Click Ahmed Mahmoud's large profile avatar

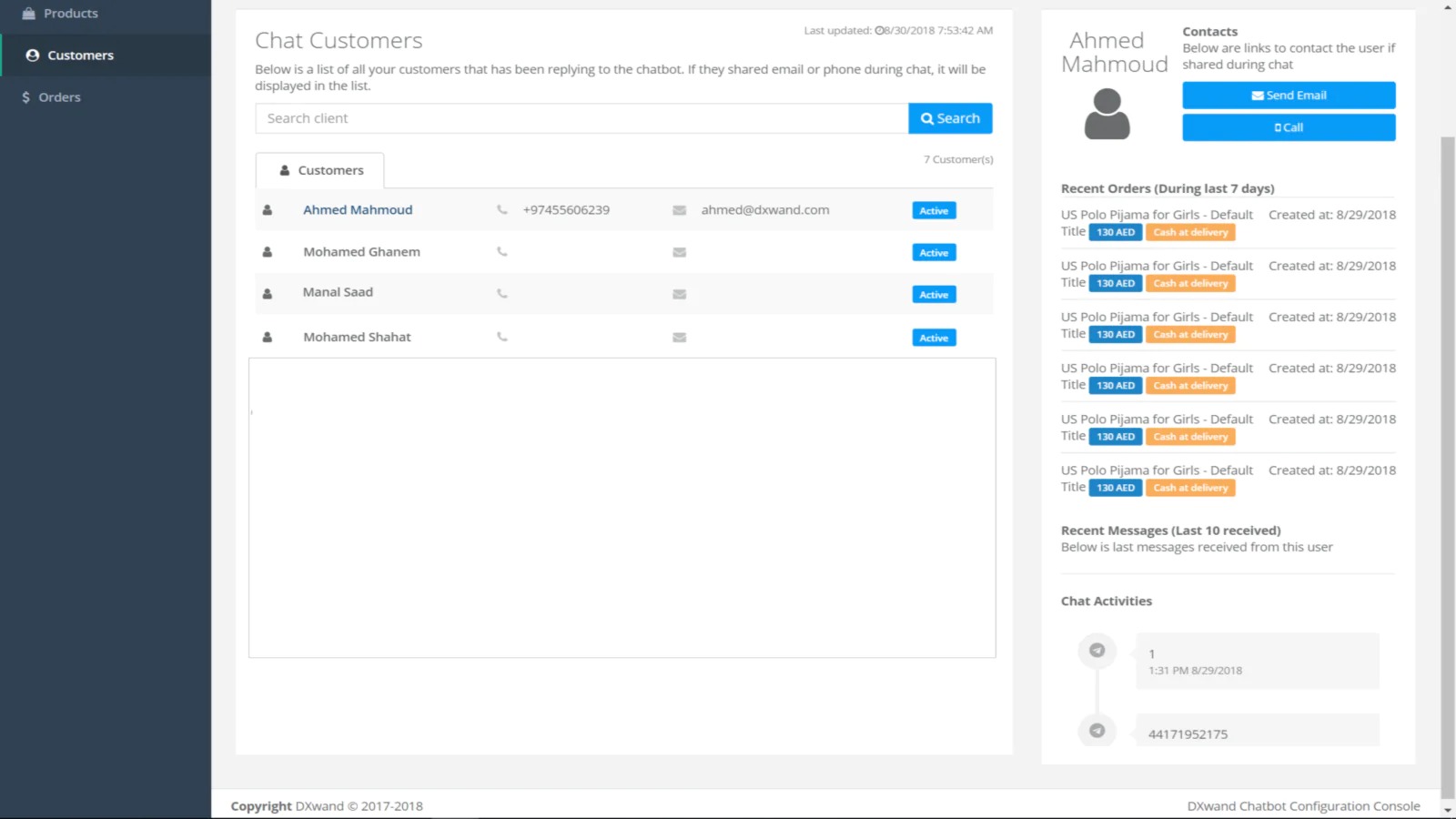(1107, 114)
